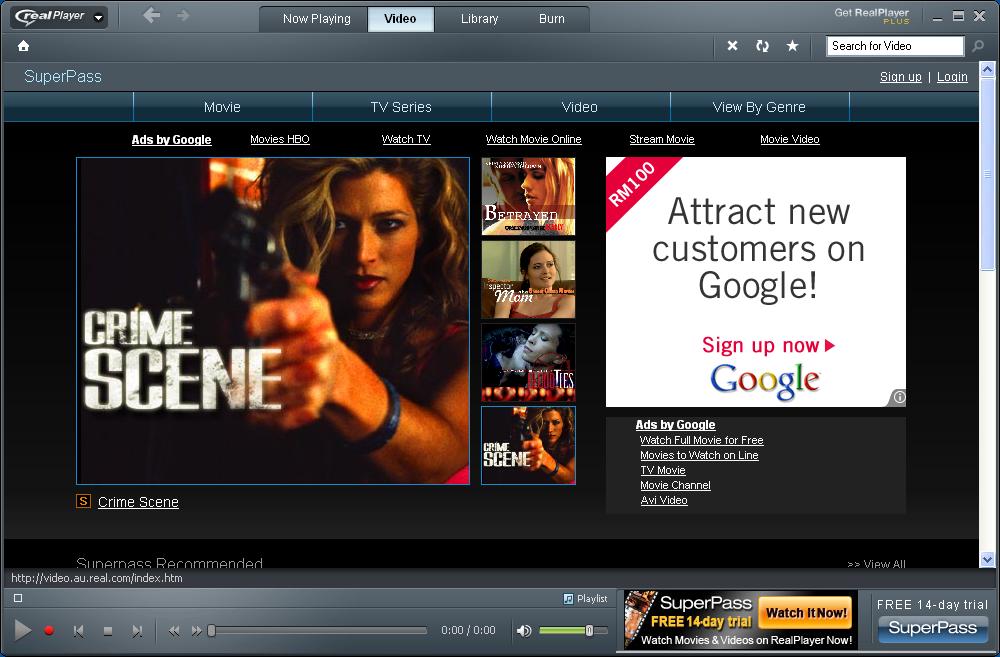Open Movies to Watch on Line link
The height and width of the screenshot is (657, 1000).
coord(699,455)
